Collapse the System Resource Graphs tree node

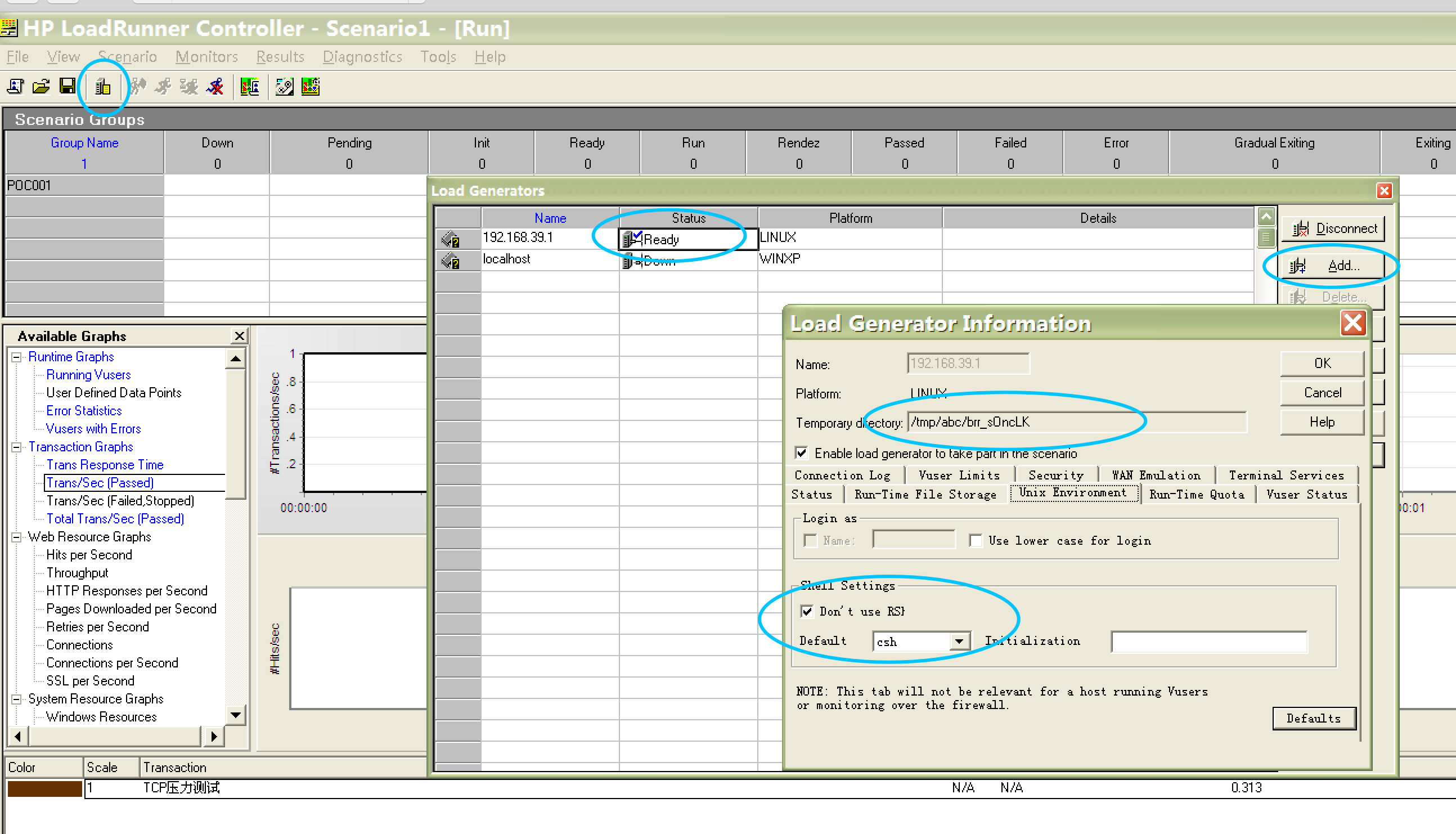17,699
